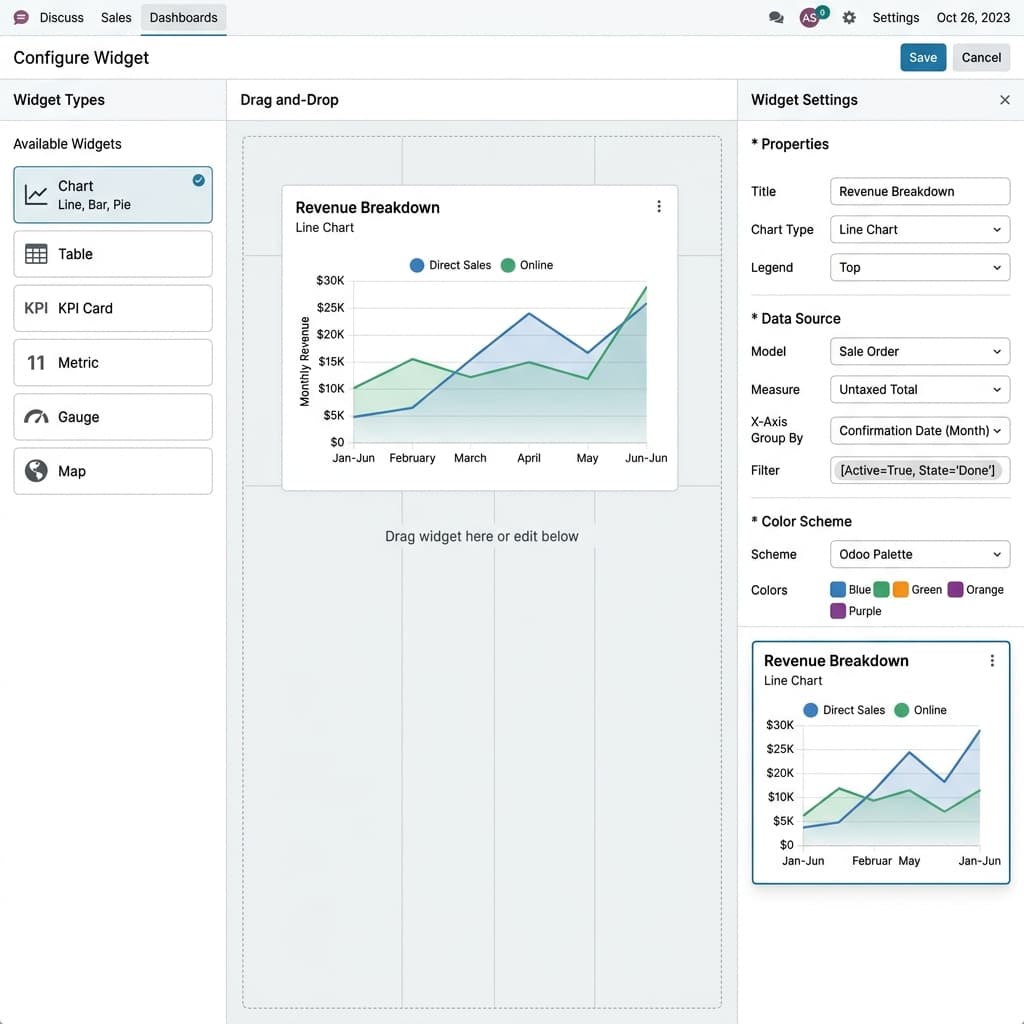Open the Measure dropdown showing Untaxed Total
Viewport: 1024px width, 1024px height.
coord(920,389)
